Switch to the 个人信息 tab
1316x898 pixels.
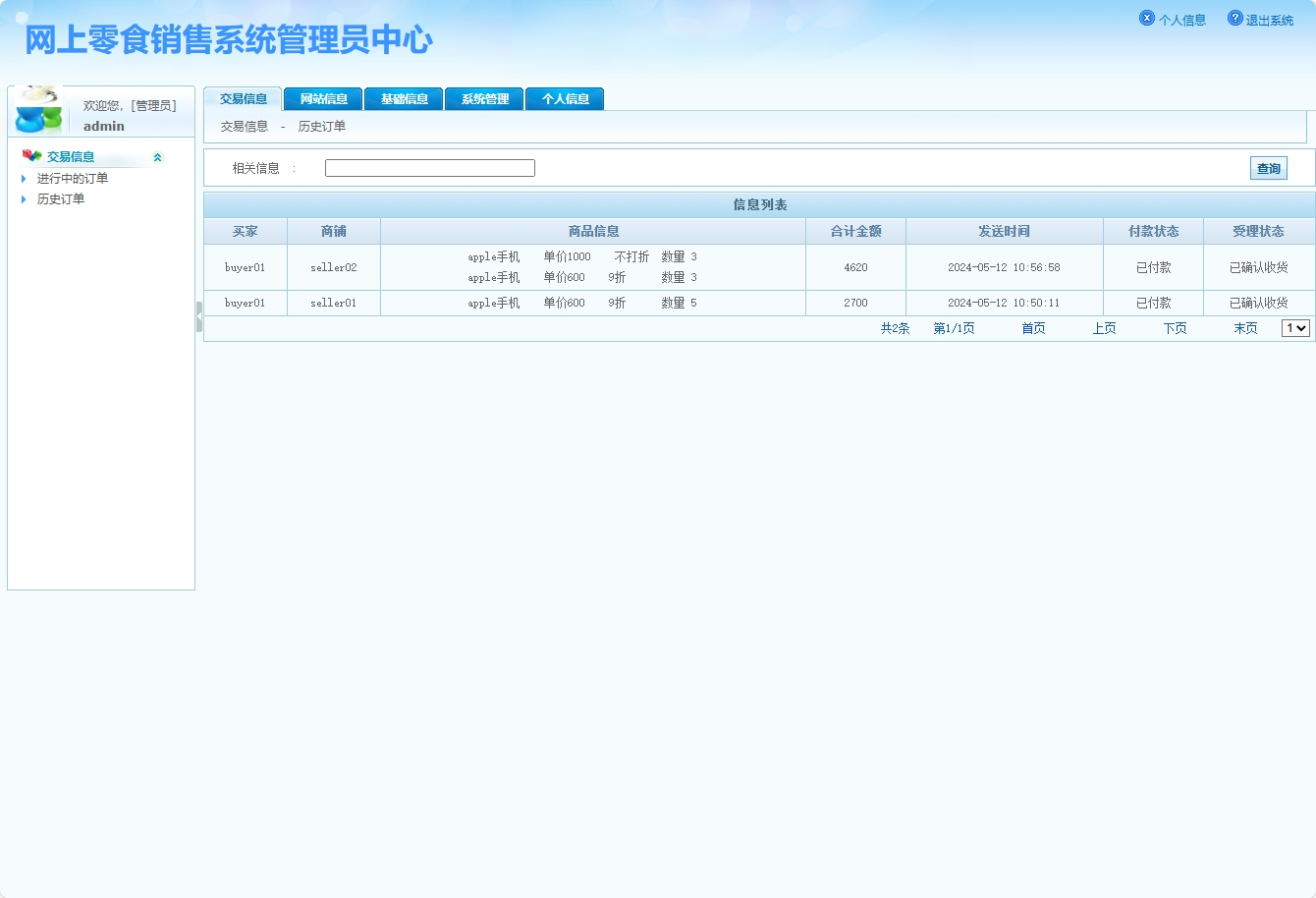[x=565, y=98]
